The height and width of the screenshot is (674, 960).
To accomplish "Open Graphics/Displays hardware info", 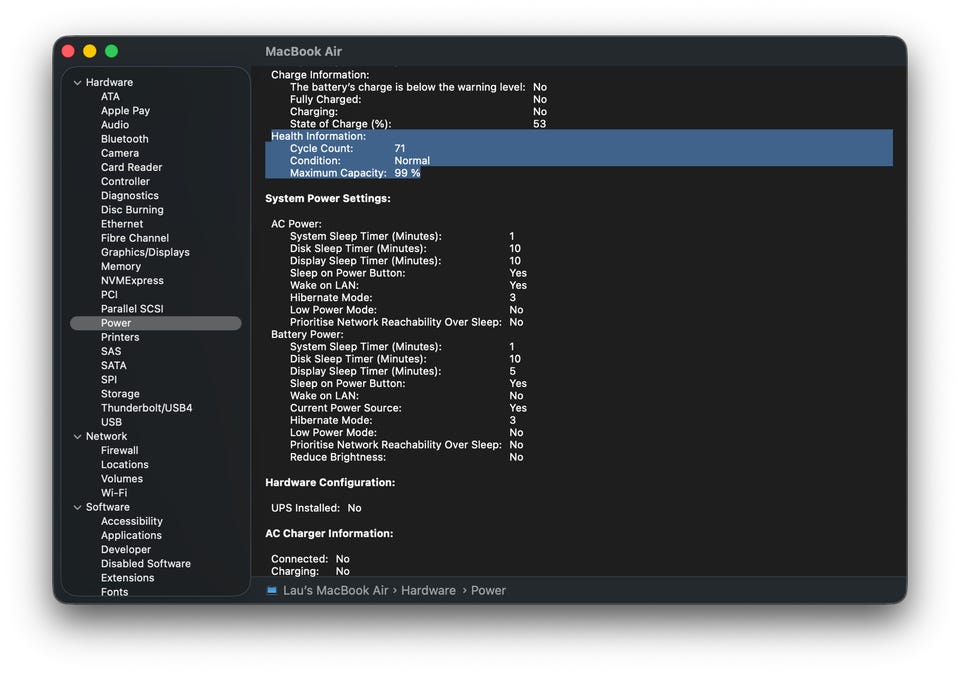I will coord(145,252).
